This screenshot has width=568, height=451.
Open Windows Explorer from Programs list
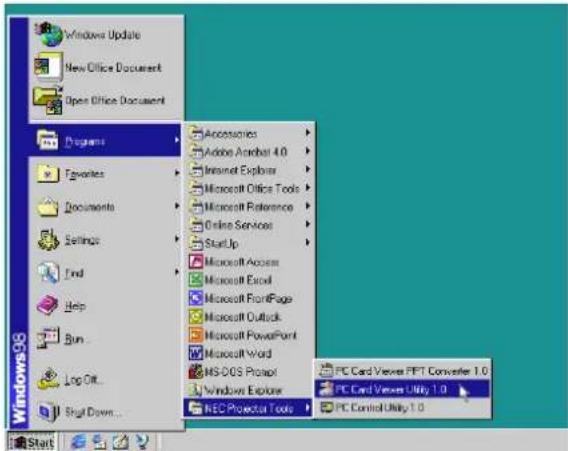248,390
